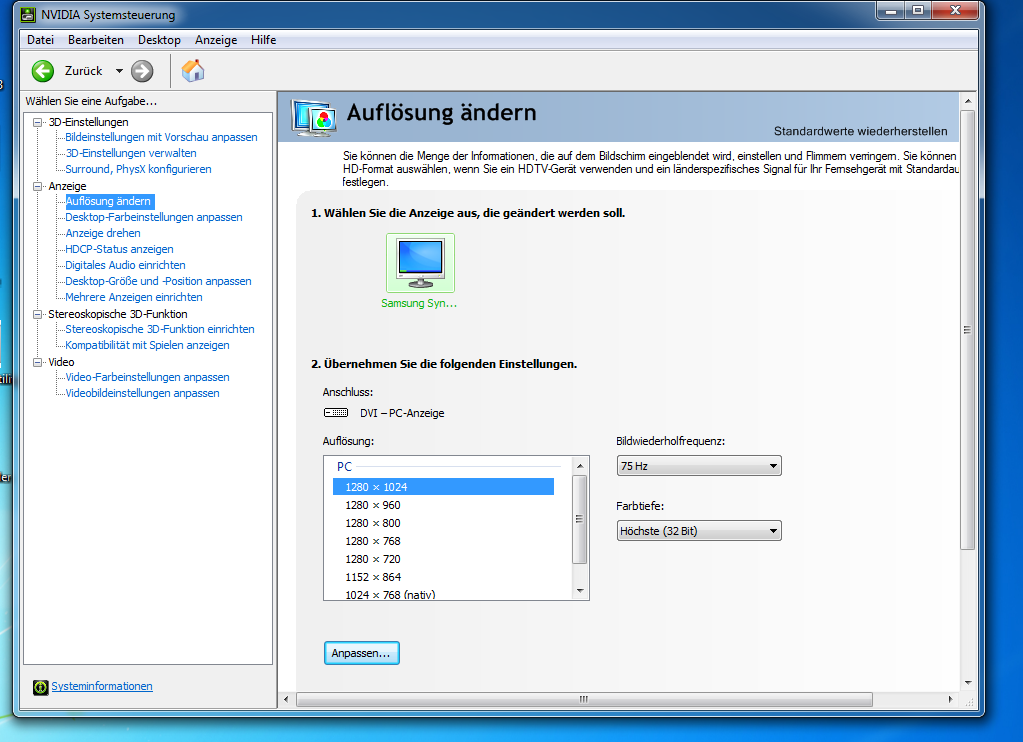Click the NVIDIA title bar app icon
This screenshot has width=1023, height=742.
coord(28,14)
